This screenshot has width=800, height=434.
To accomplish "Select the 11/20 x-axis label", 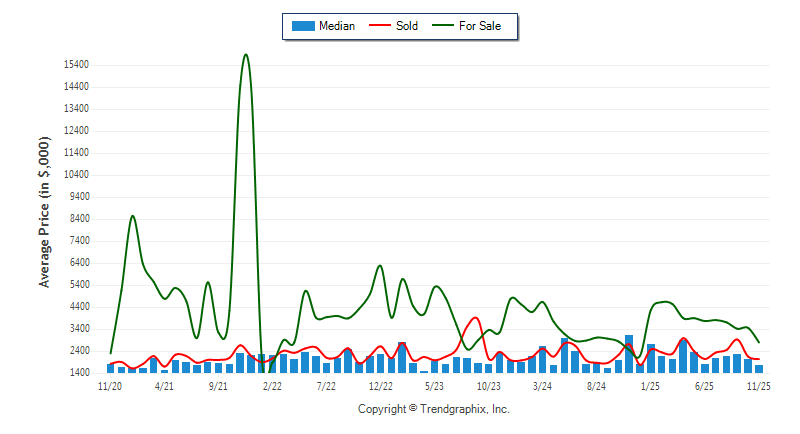I will (x=110, y=385).
